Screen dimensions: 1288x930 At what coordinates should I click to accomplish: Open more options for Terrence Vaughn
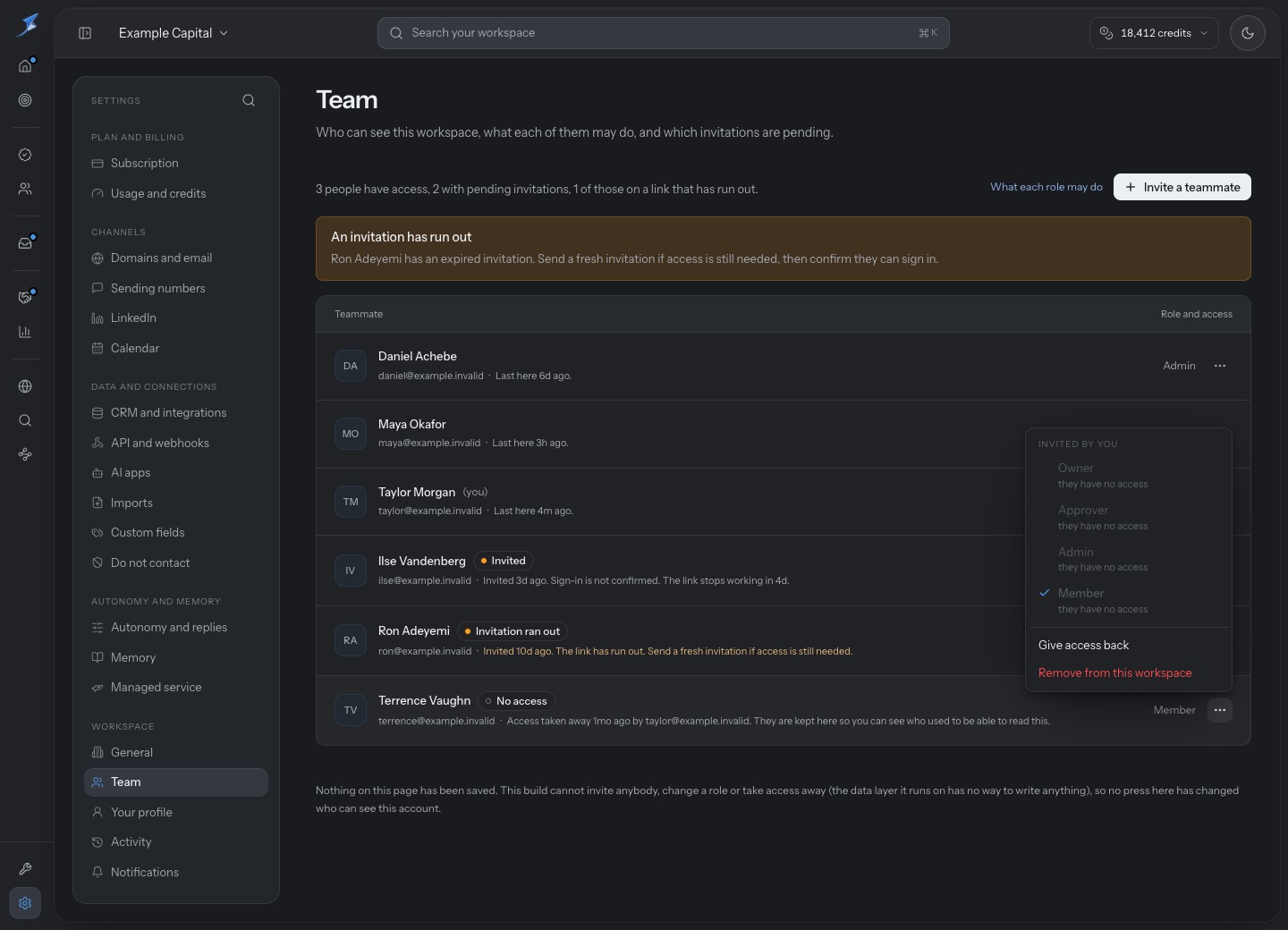pos(1220,710)
